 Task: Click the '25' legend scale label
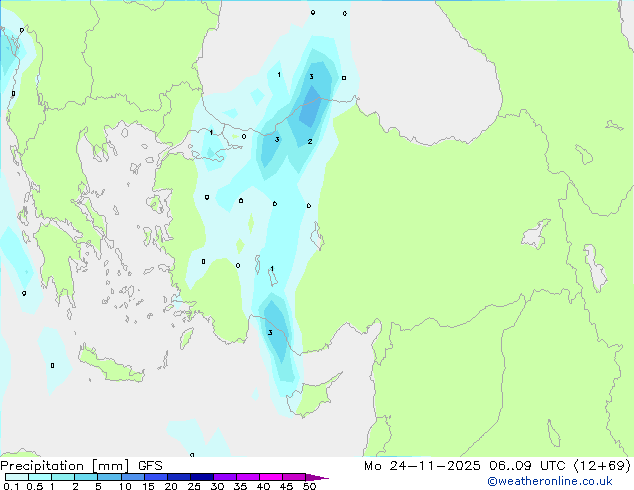(x=194, y=486)
